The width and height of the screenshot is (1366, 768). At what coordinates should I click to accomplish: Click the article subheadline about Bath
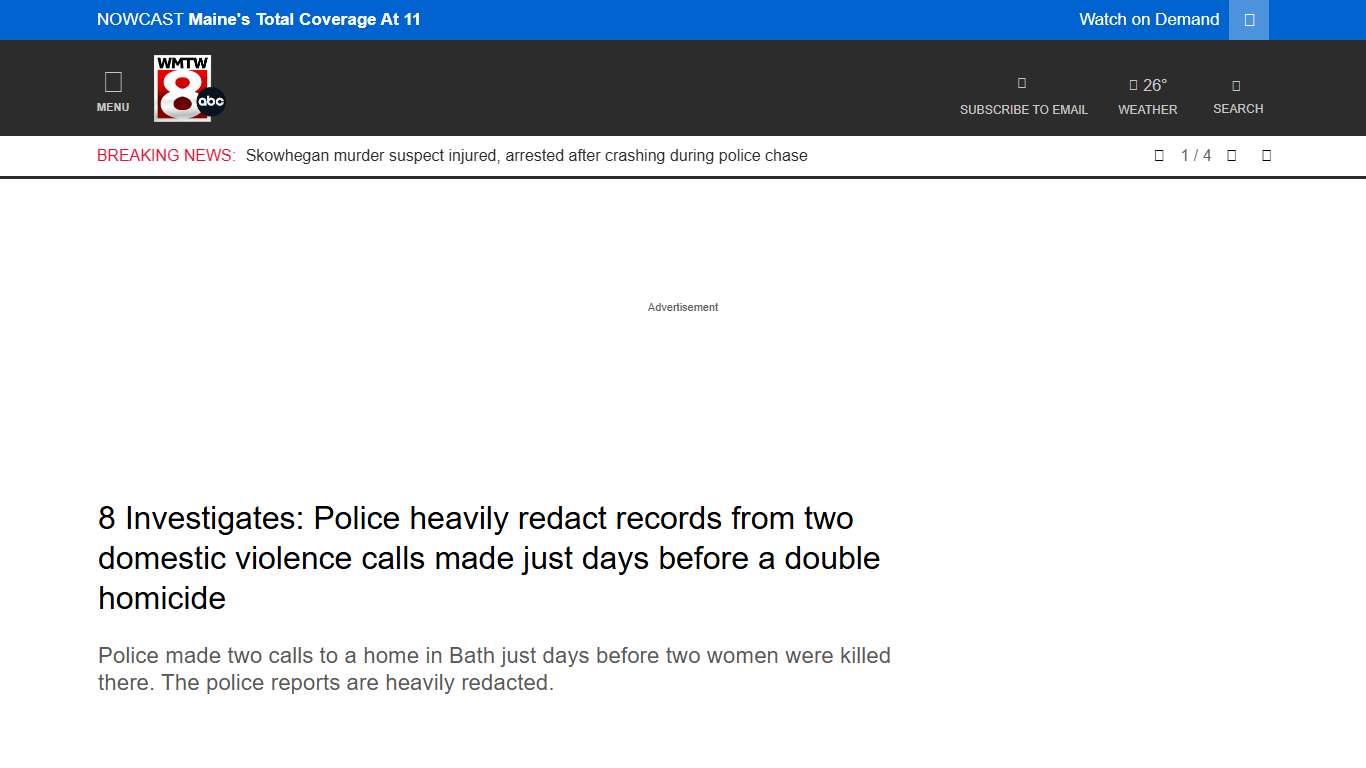click(x=494, y=669)
